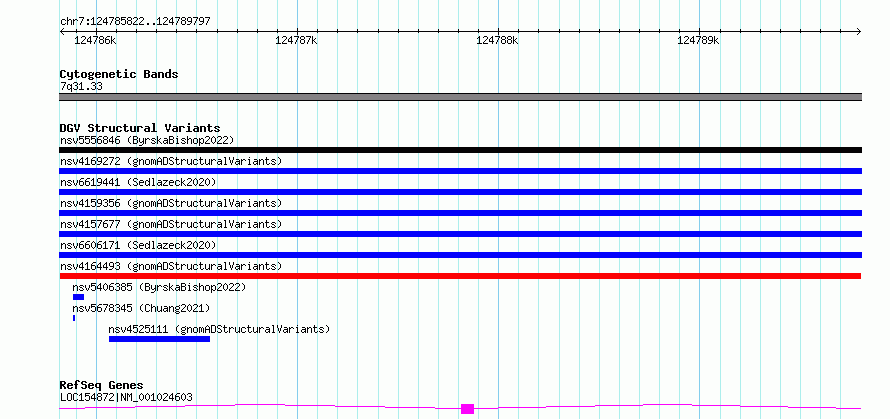
Task: Click the blue bar under nsv6619441
Action: [x=460, y=192]
